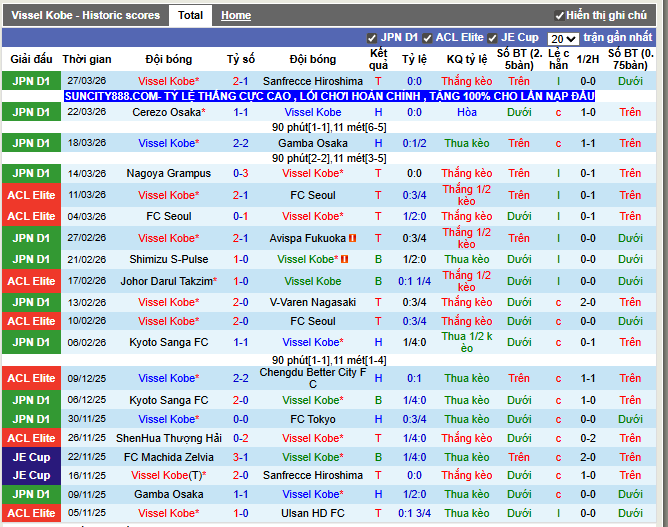Viewport: 668px width, 527px height.
Task: Uncheck the JPN D1 filter checkbox
Action: coord(372,38)
